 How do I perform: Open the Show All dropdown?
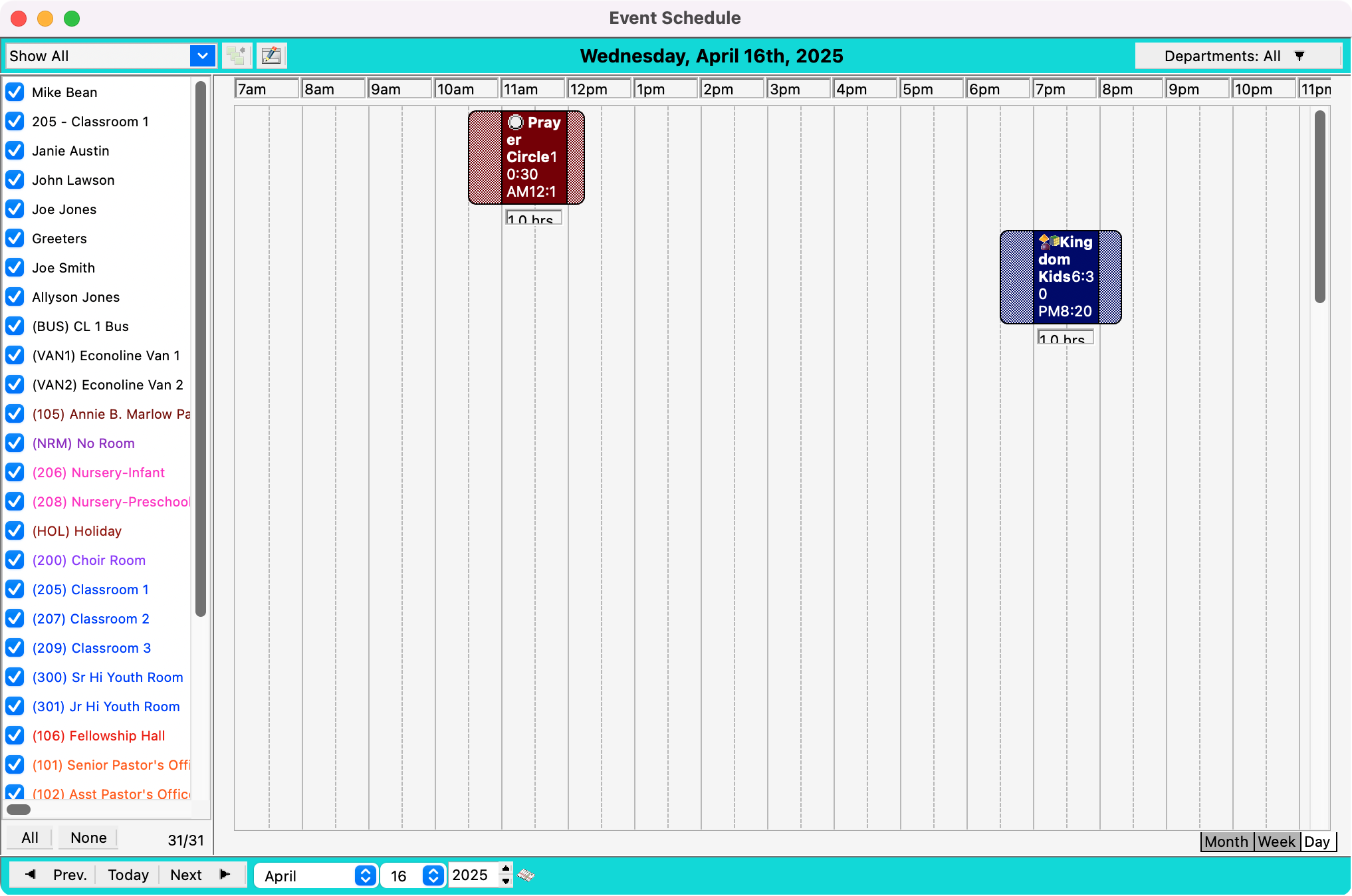202,56
